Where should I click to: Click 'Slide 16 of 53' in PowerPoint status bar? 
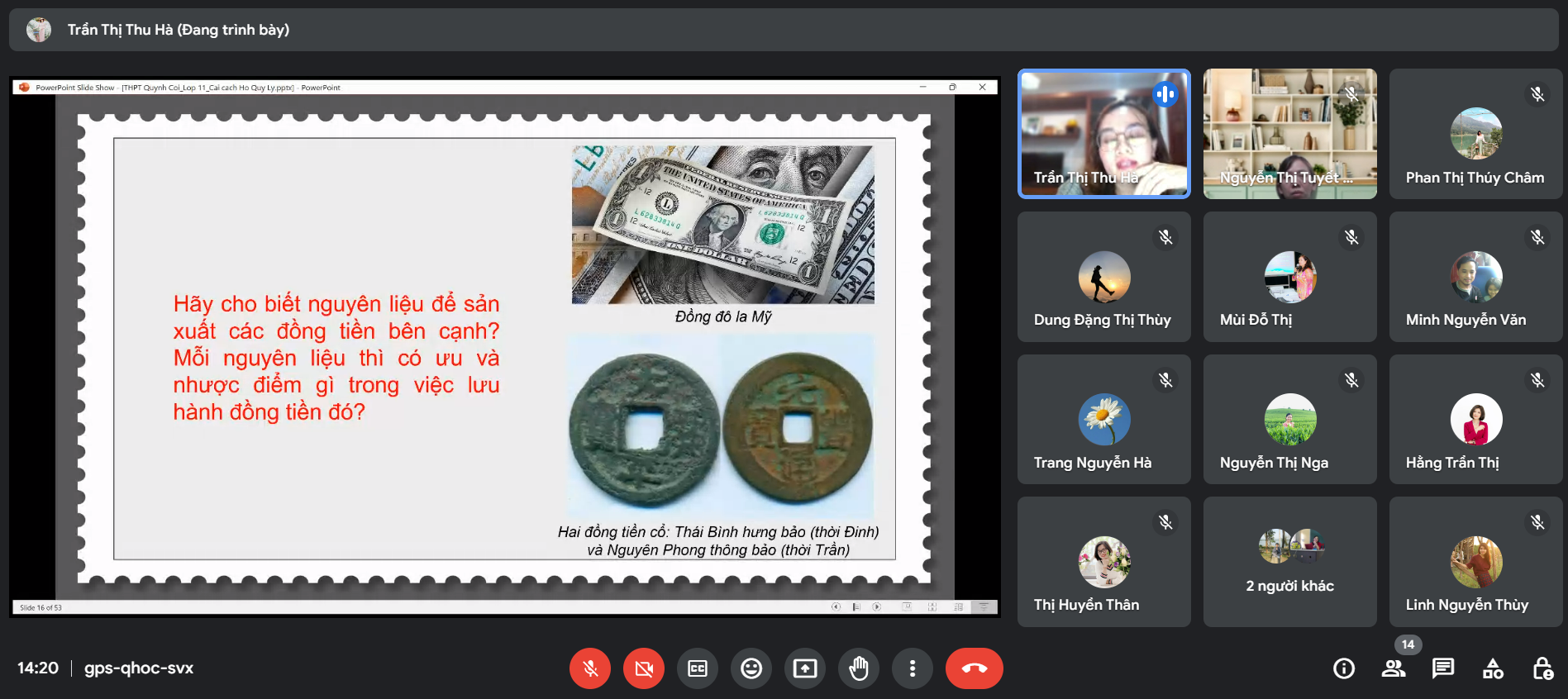(41, 607)
